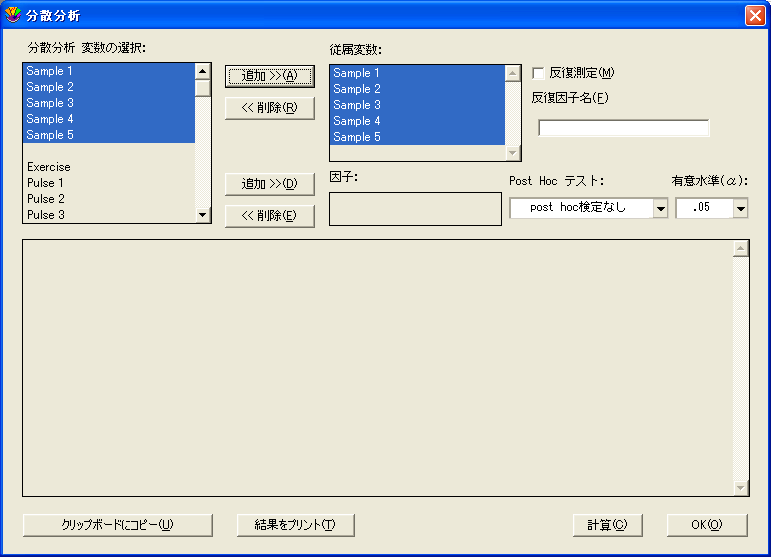This screenshot has width=771, height=557.
Task: Select Sample 3 in 従属変数 list
Action: pos(417,105)
